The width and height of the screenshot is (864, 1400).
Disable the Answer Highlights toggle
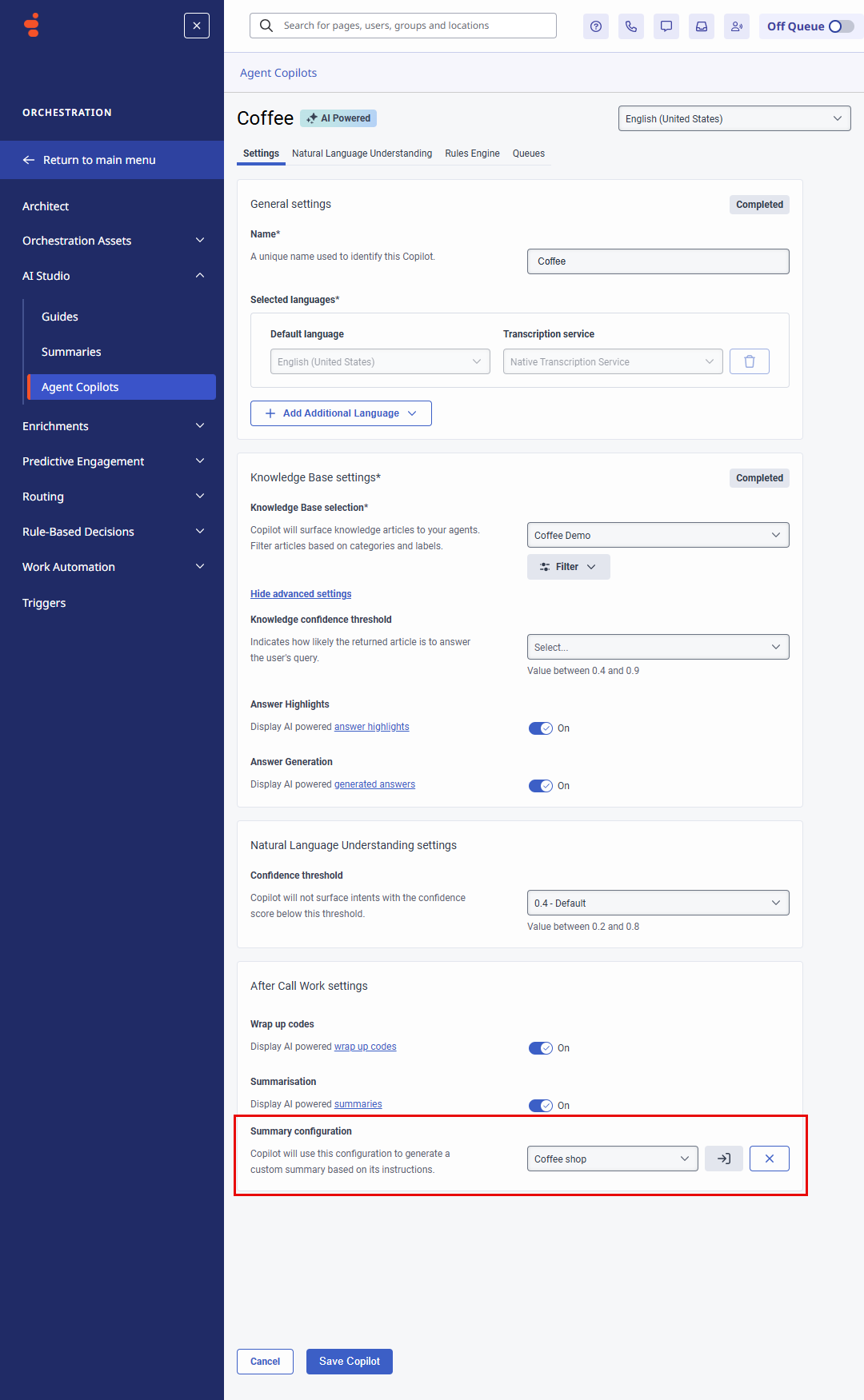coord(541,728)
